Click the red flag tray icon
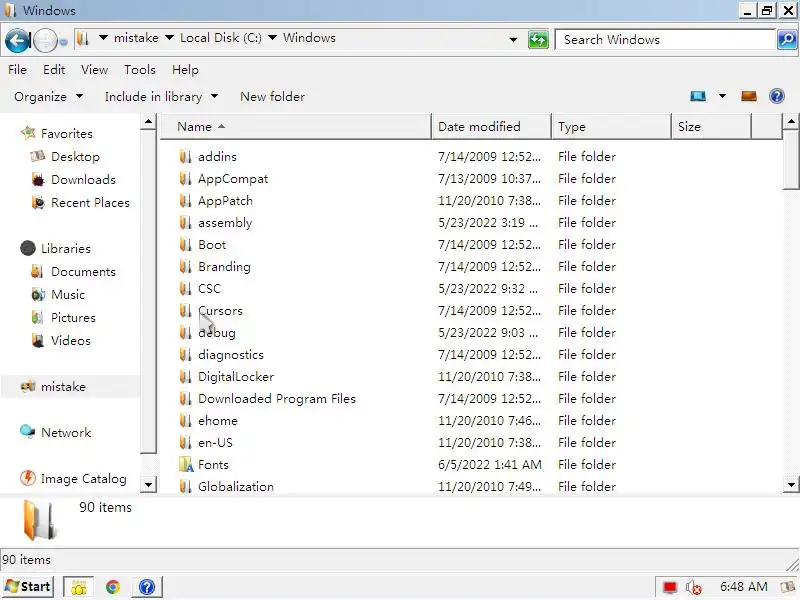Image resolution: width=800 pixels, height=600 pixels. (x=670, y=587)
